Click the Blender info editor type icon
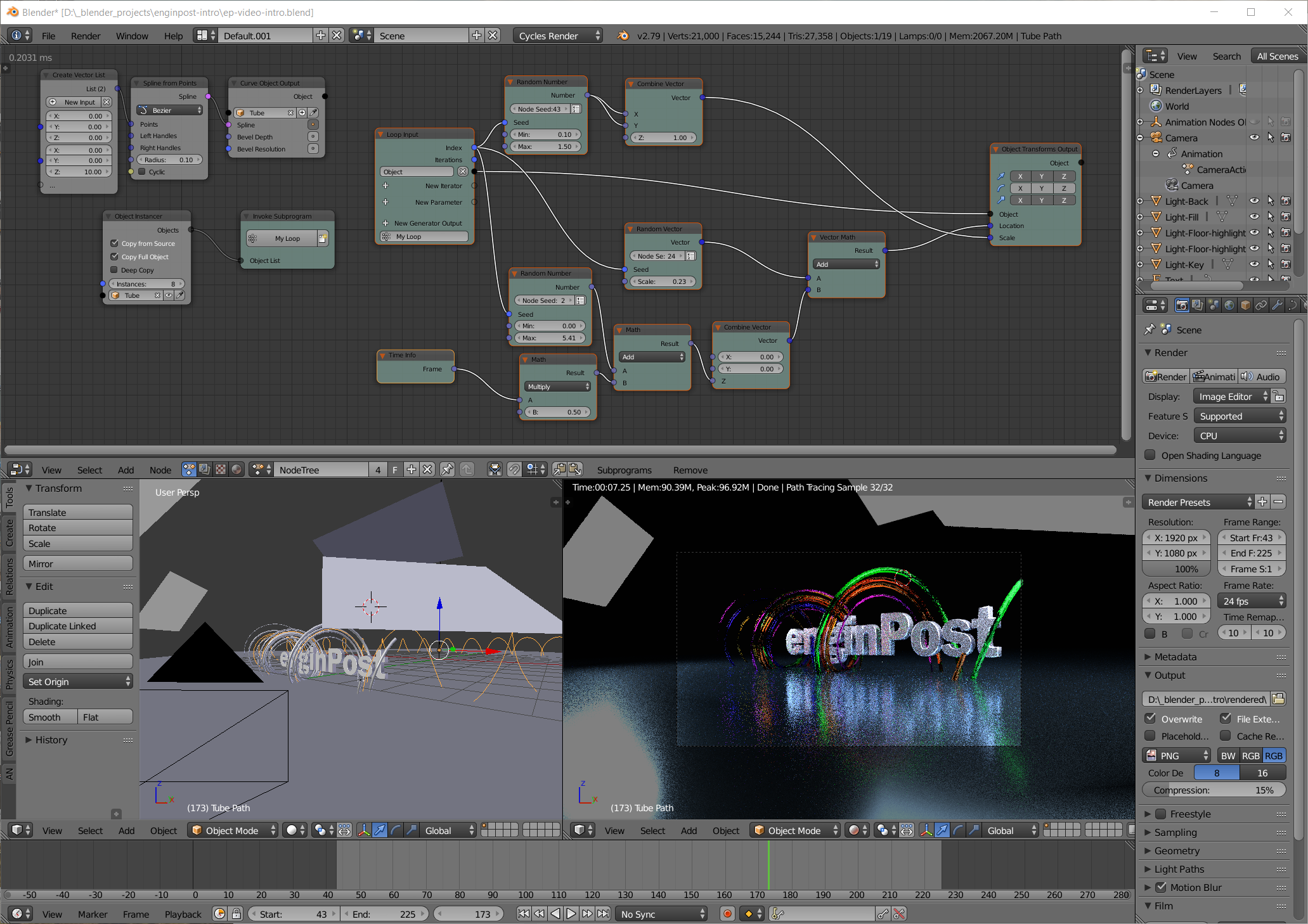Viewport: 1308px width, 924px height. click(20, 35)
